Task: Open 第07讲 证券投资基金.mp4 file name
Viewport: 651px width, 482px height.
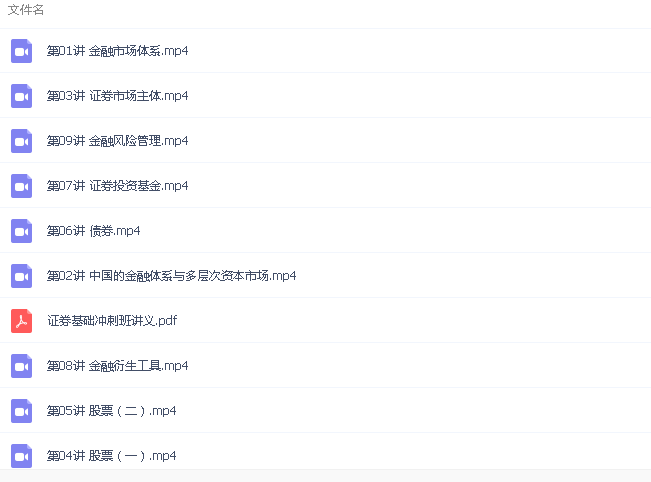Action: click(x=117, y=186)
